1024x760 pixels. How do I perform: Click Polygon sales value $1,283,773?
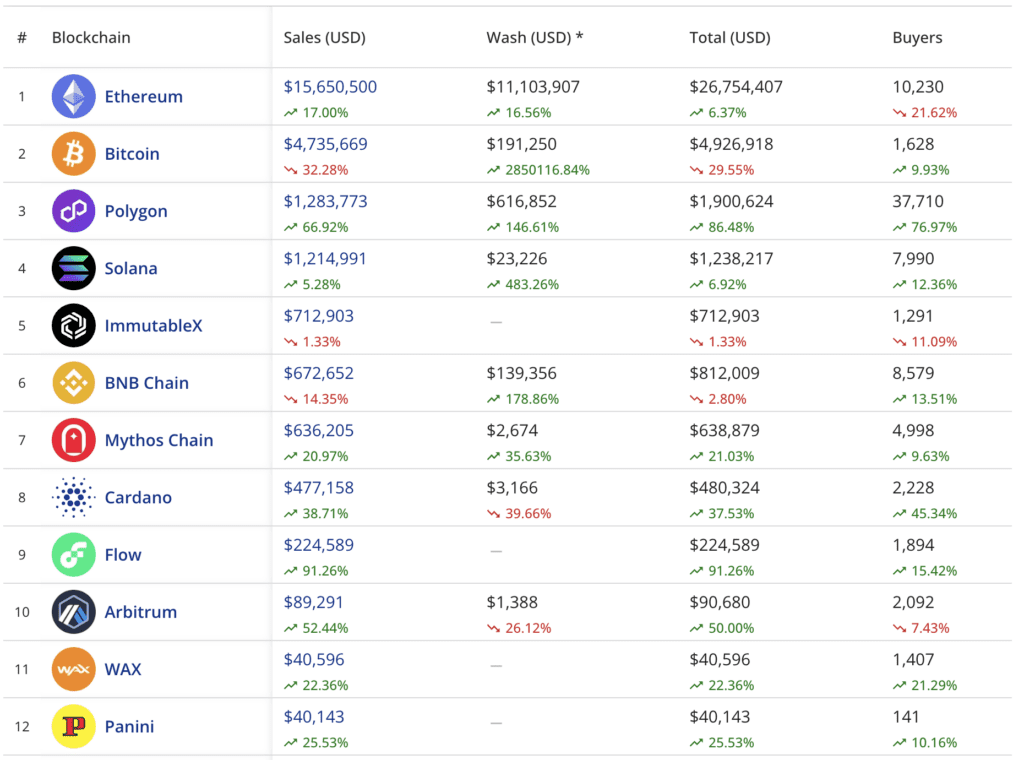click(x=325, y=202)
